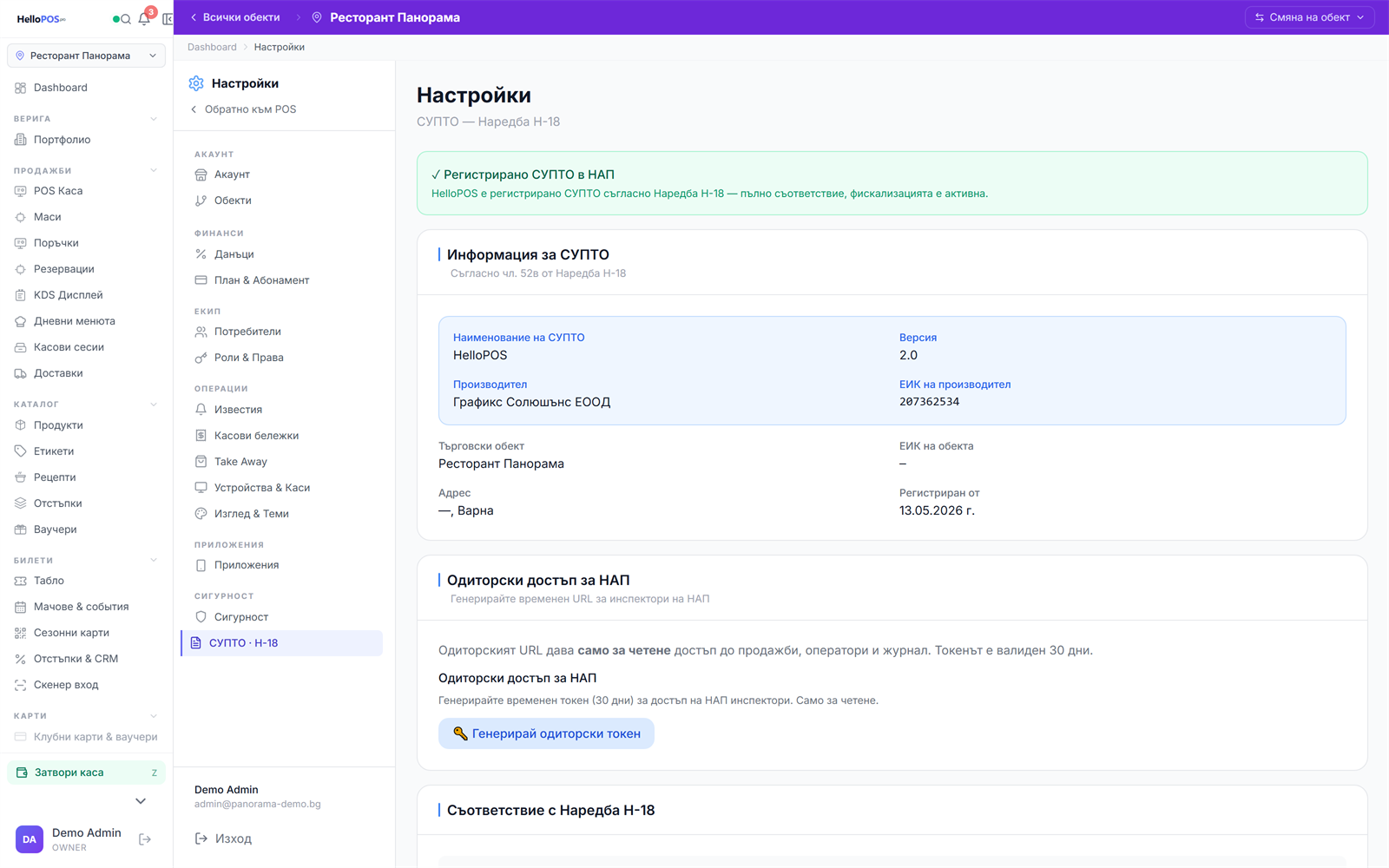
Task: Open Касови сесии in sidebar
Action: point(86,347)
